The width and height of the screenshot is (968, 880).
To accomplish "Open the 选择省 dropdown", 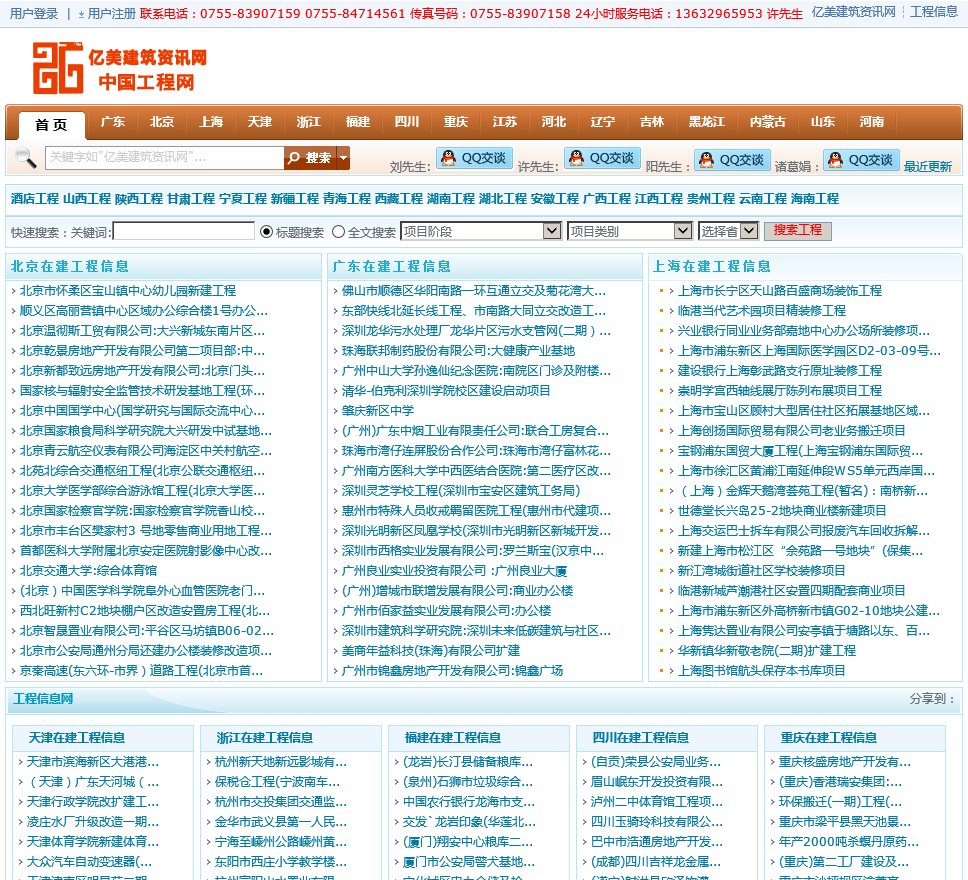I will pos(728,231).
